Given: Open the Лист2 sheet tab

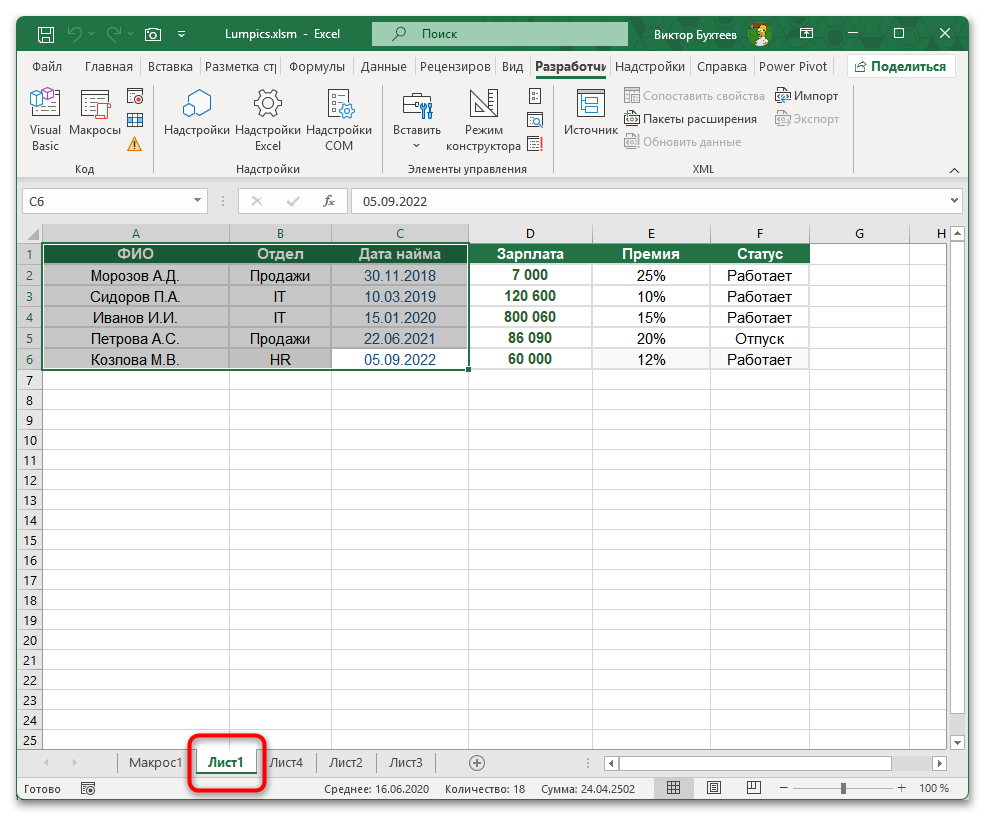Looking at the screenshot, I should (345, 761).
